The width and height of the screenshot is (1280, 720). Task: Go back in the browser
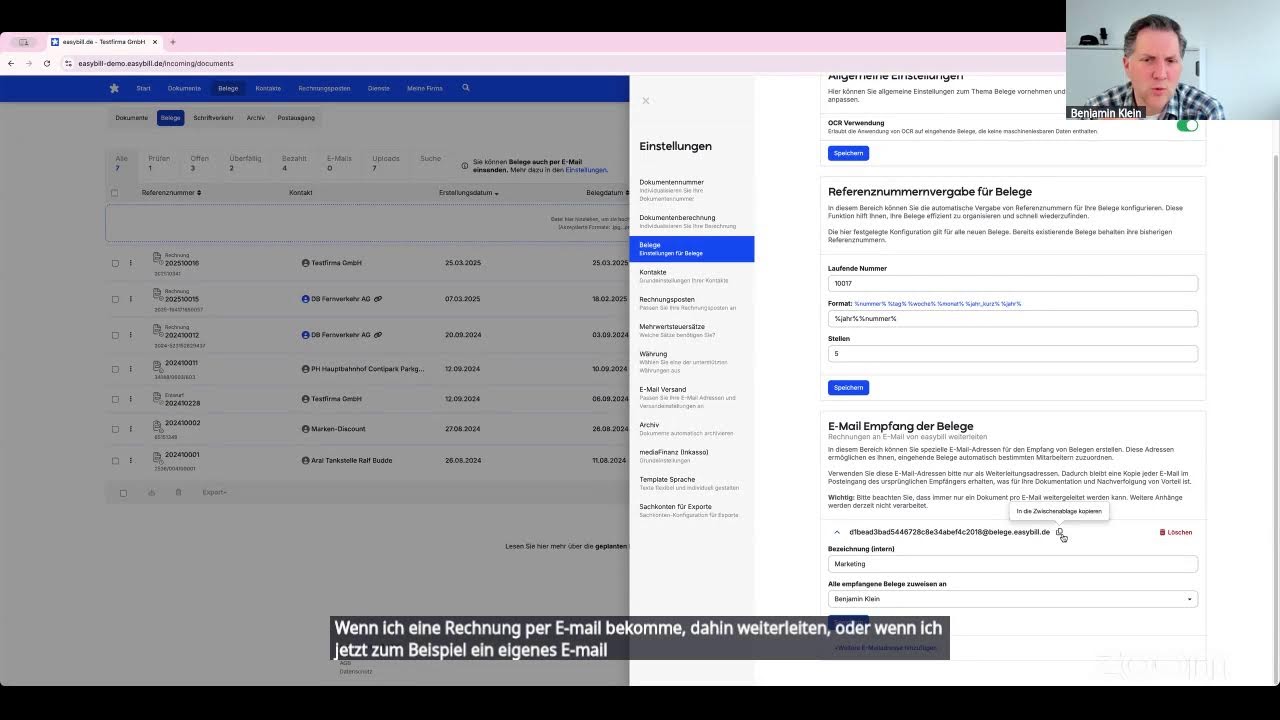(11, 63)
